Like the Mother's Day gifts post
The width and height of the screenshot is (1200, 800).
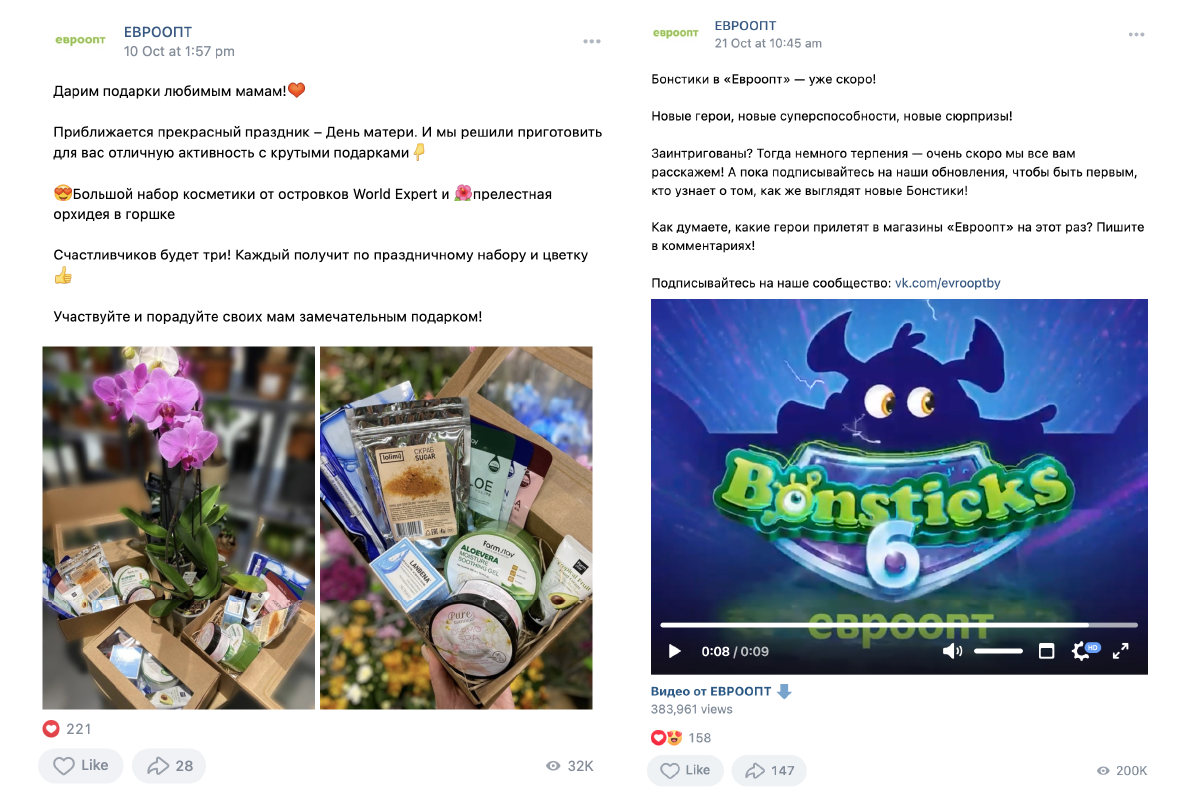point(81,765)
